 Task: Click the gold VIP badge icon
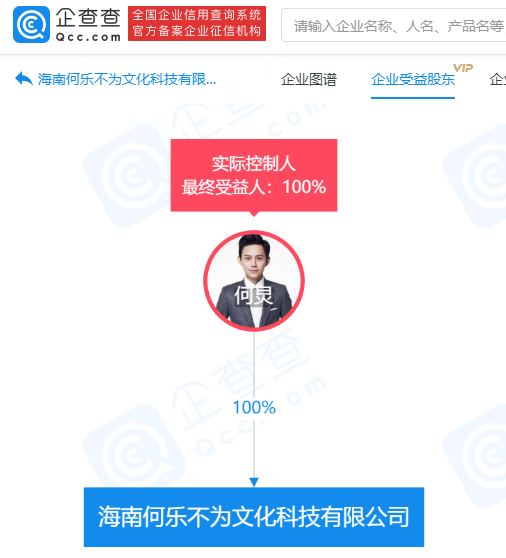pos(463,68)
